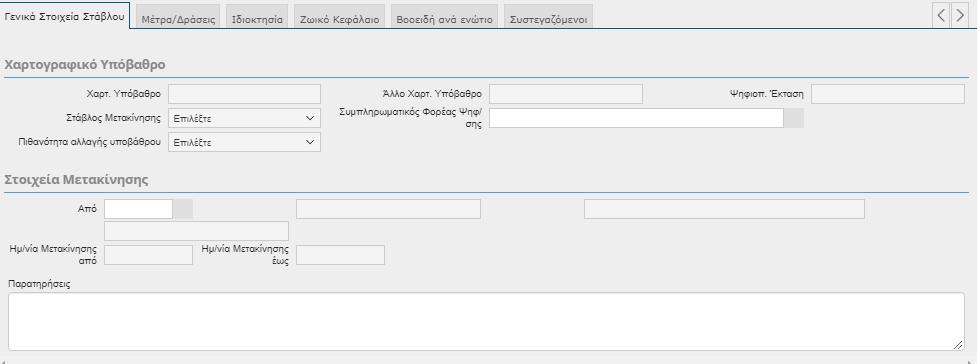This screenshot has height=364, width=977.
Task: Click inside the Παρατηρήσεις text area
Action: coord(487,322)
